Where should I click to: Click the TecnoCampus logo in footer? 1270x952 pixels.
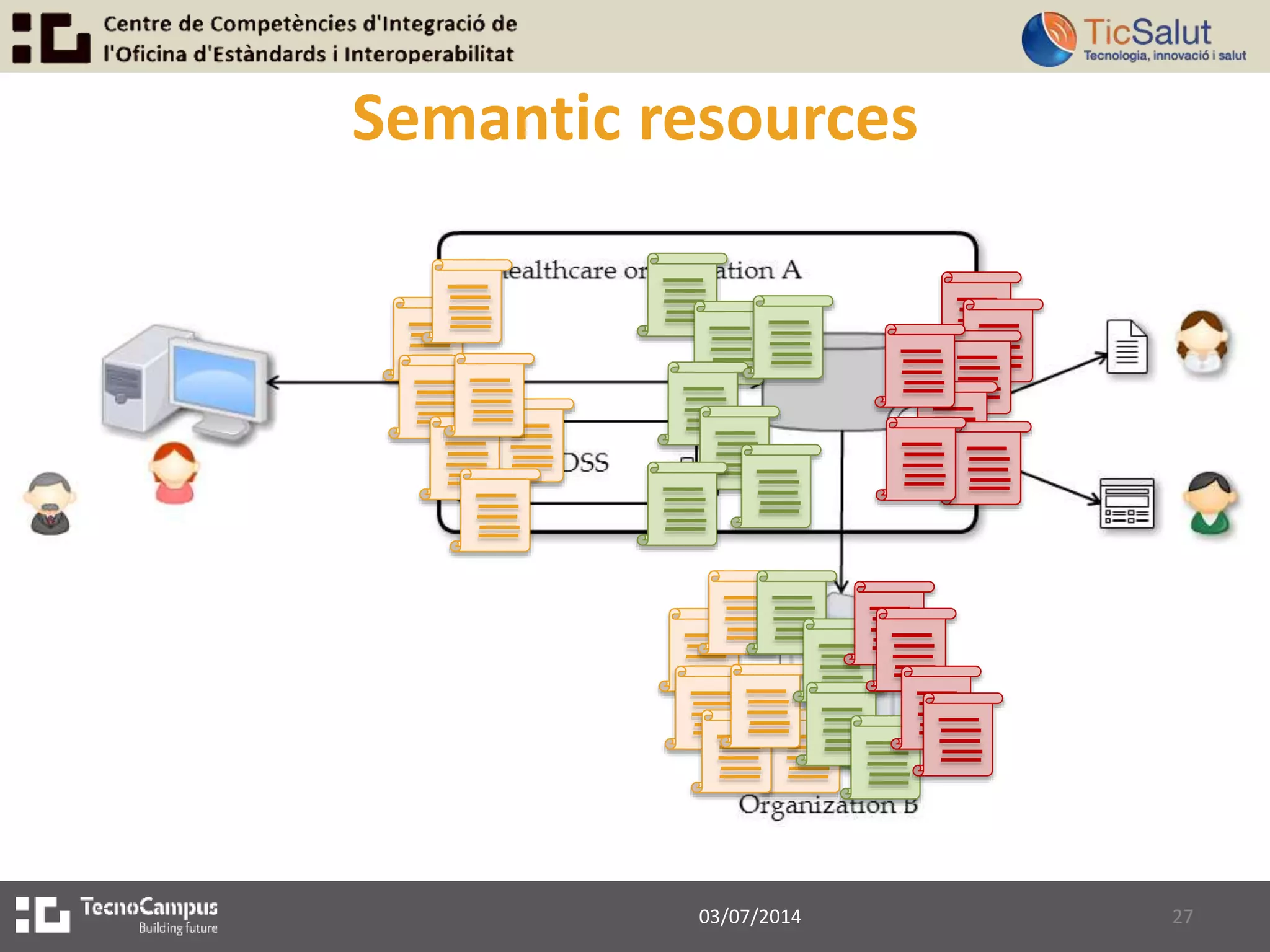click(117, 915)
